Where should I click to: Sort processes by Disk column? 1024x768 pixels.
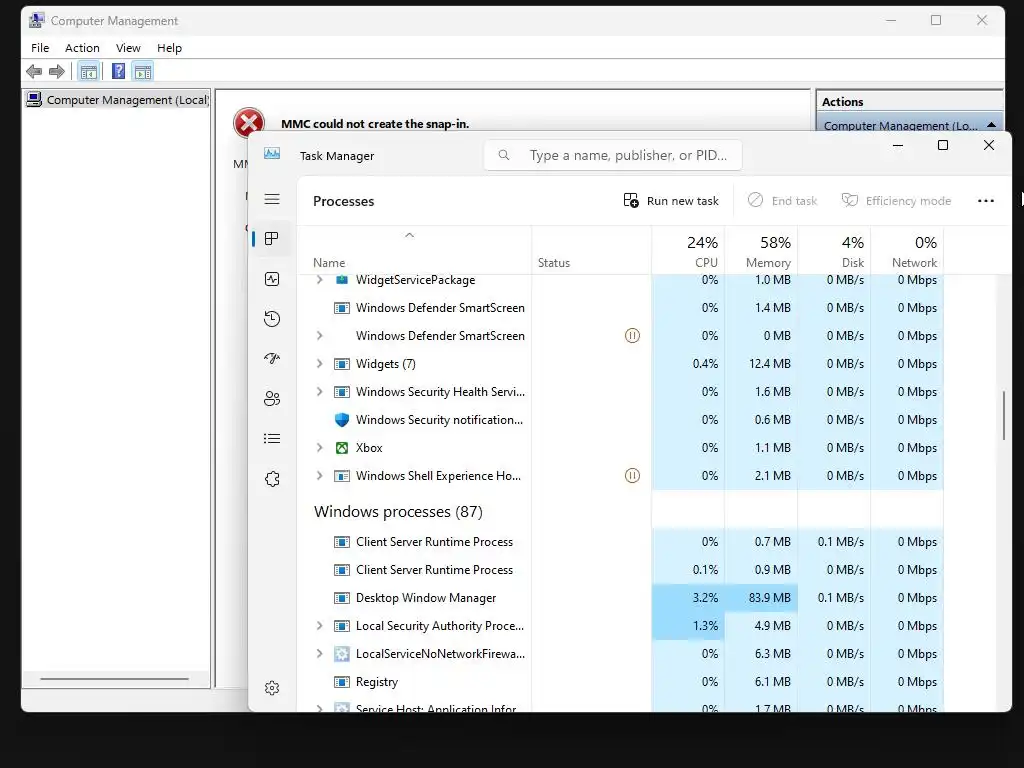click(834, 249)
